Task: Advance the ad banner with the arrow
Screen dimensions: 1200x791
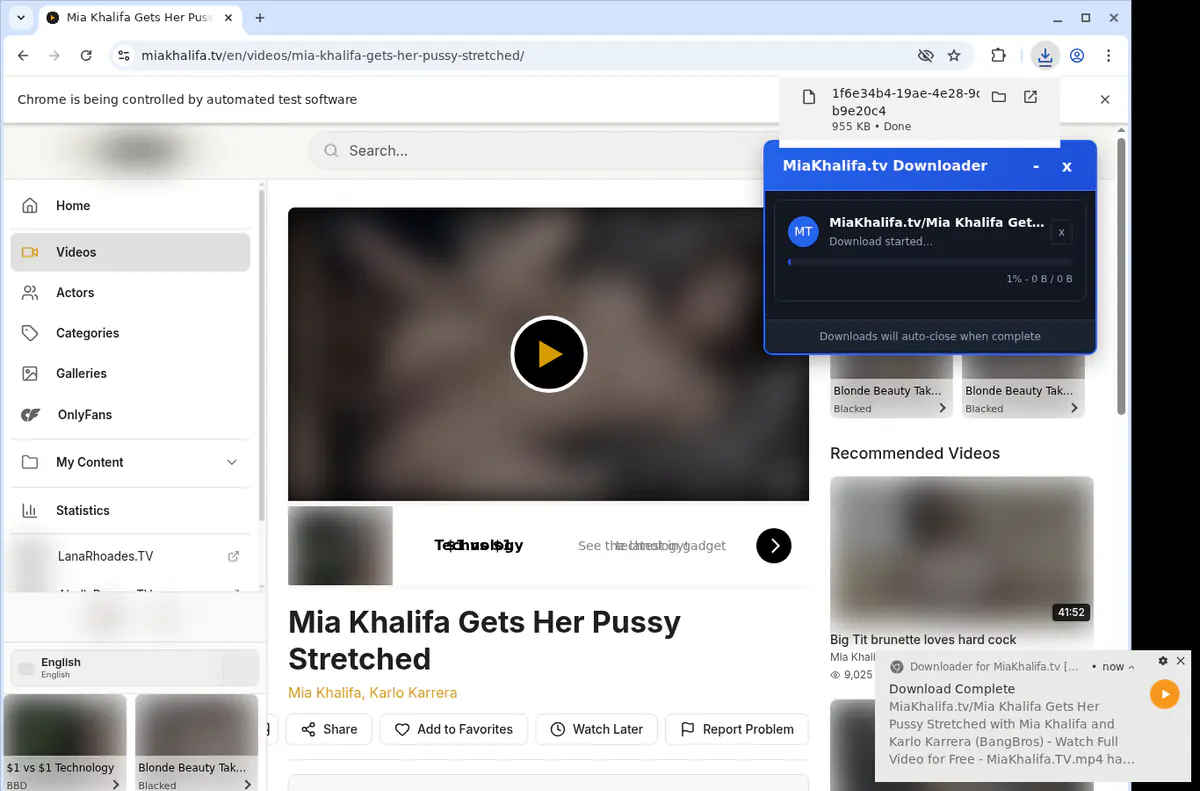Action: pyautogui.click(x=773, y=545)
